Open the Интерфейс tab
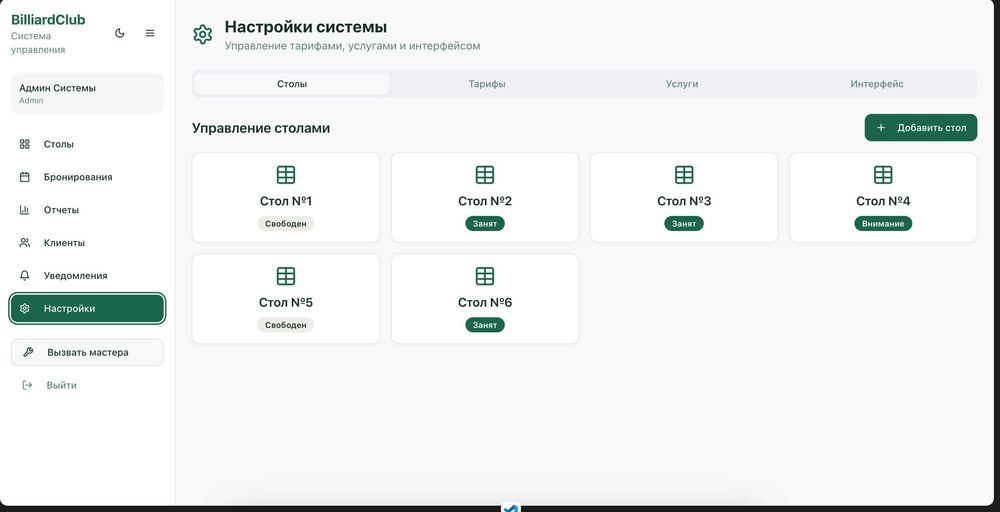This screenshot has height=512, width=1000. click(877, 84)
